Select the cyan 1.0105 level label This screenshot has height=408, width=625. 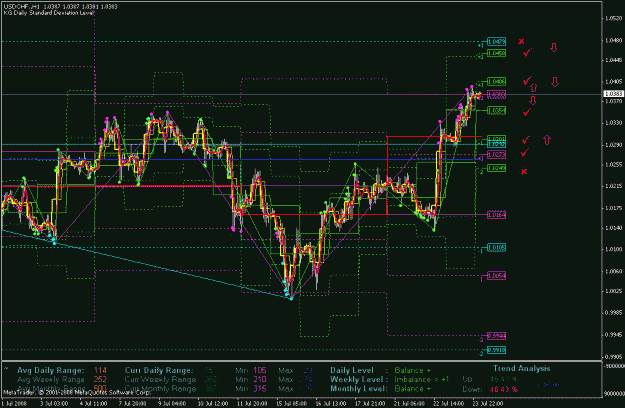497,248
